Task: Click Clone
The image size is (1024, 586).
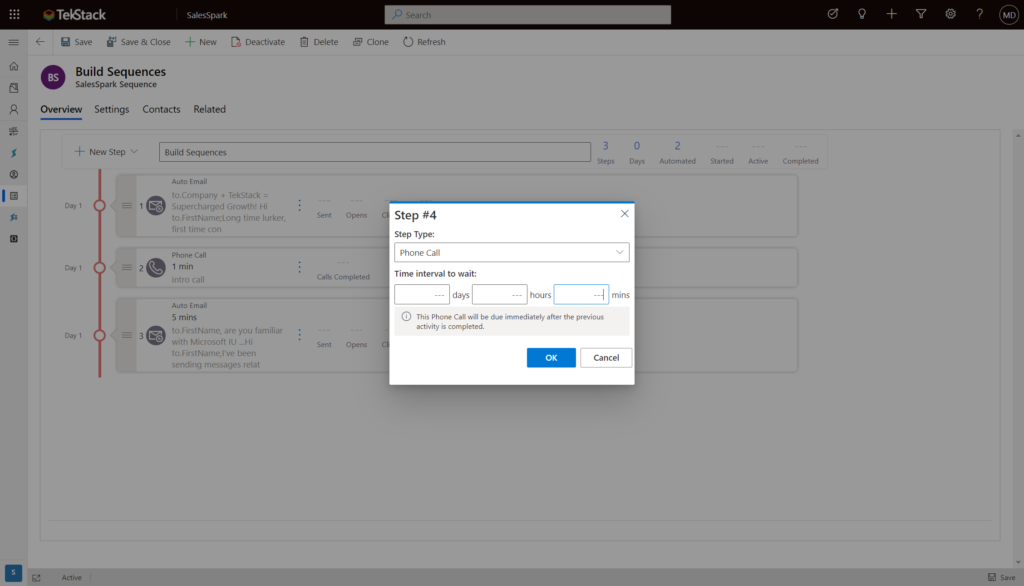Action: point(371,42)
